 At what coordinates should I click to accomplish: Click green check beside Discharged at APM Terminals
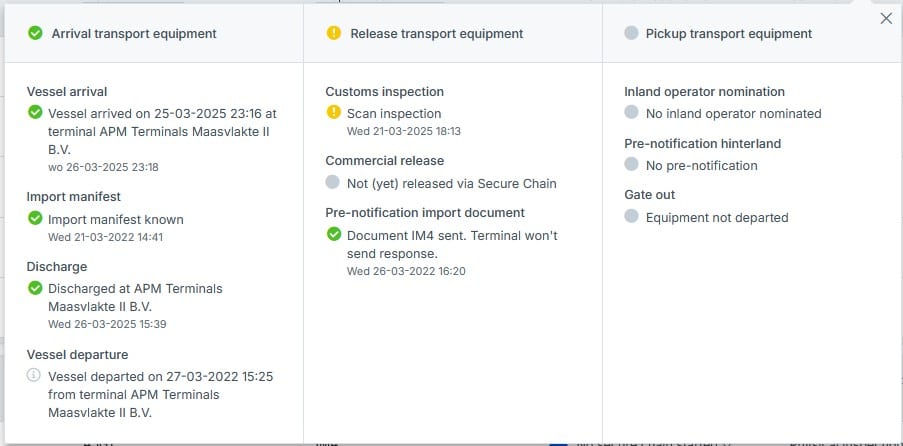pos(35,288)
